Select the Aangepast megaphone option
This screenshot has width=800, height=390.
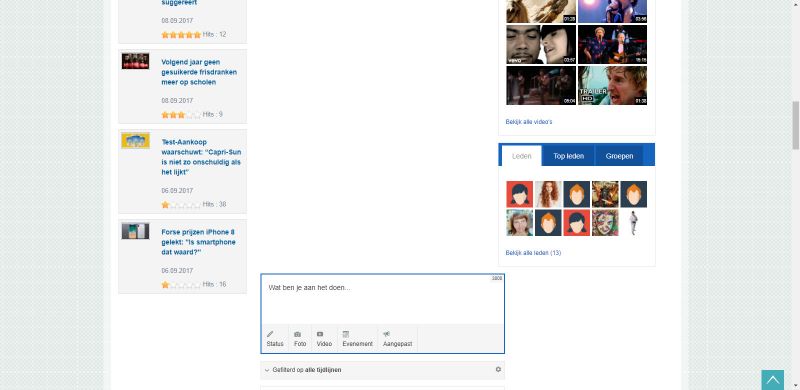[x=397, y=338]
